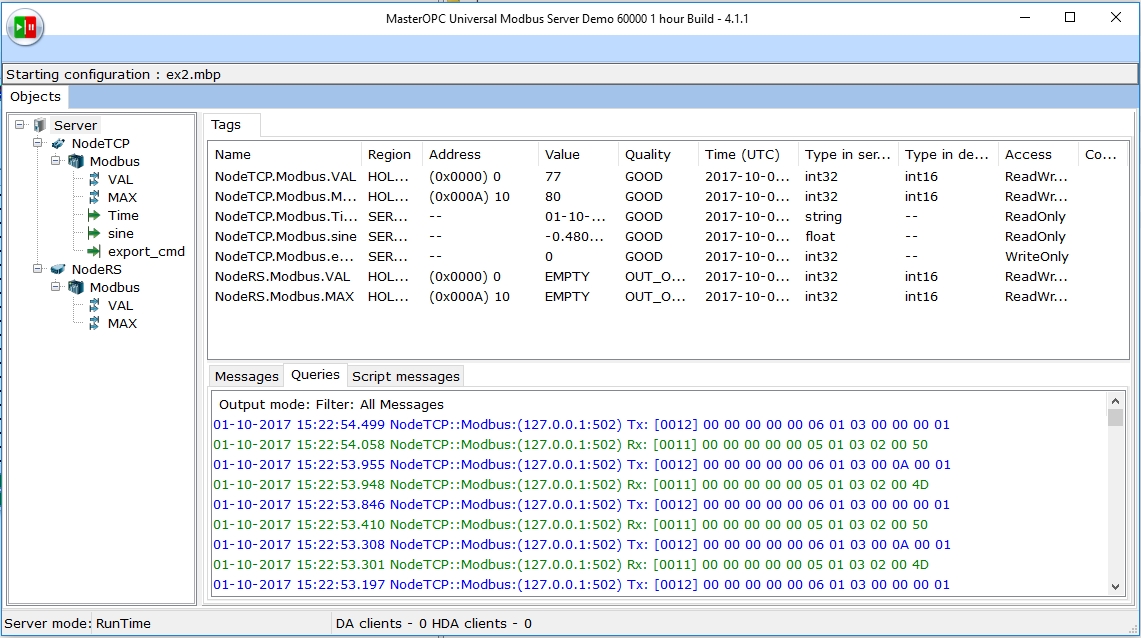The width and height of the screenshot is (1141, 638).
Task: Switch to the Messages tab
Action: tap(246, 376)
